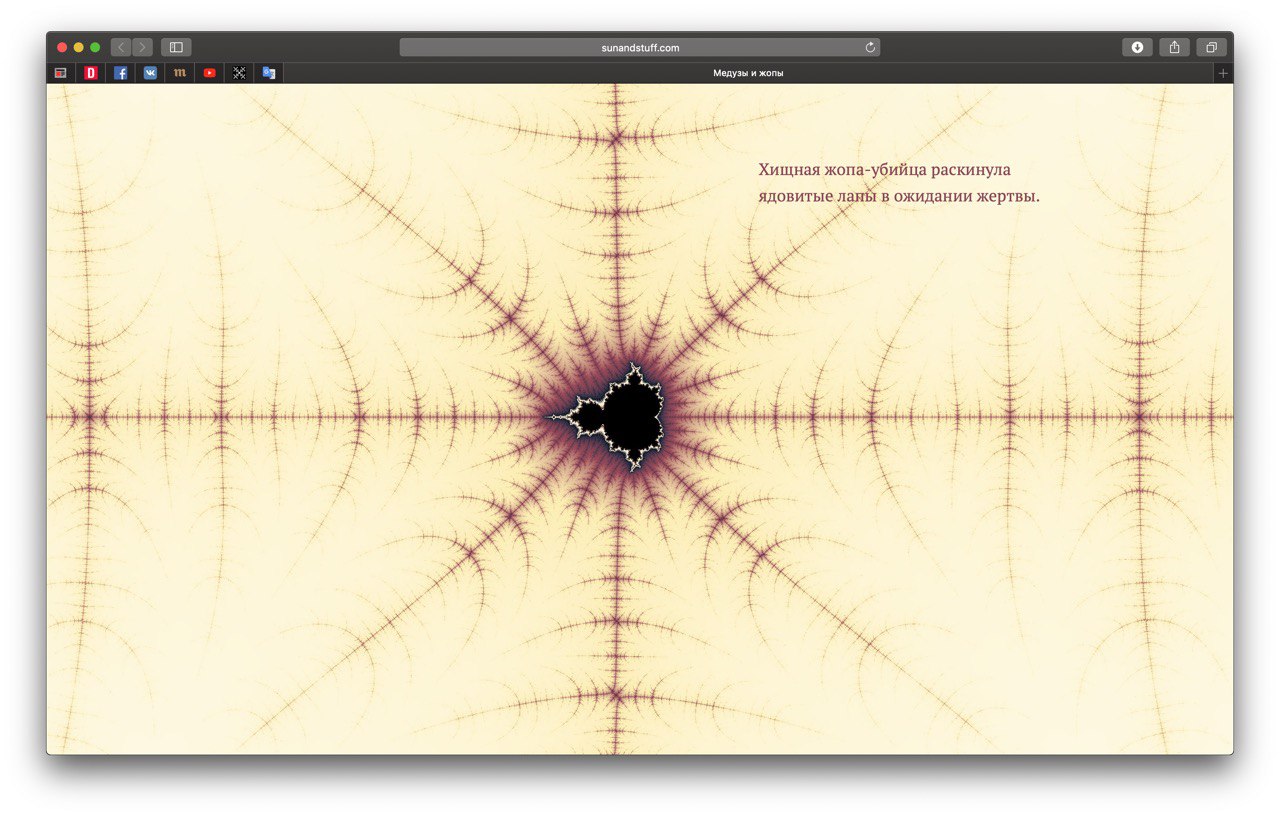Open the Facebook pinned tab

(x=120, y=73)
